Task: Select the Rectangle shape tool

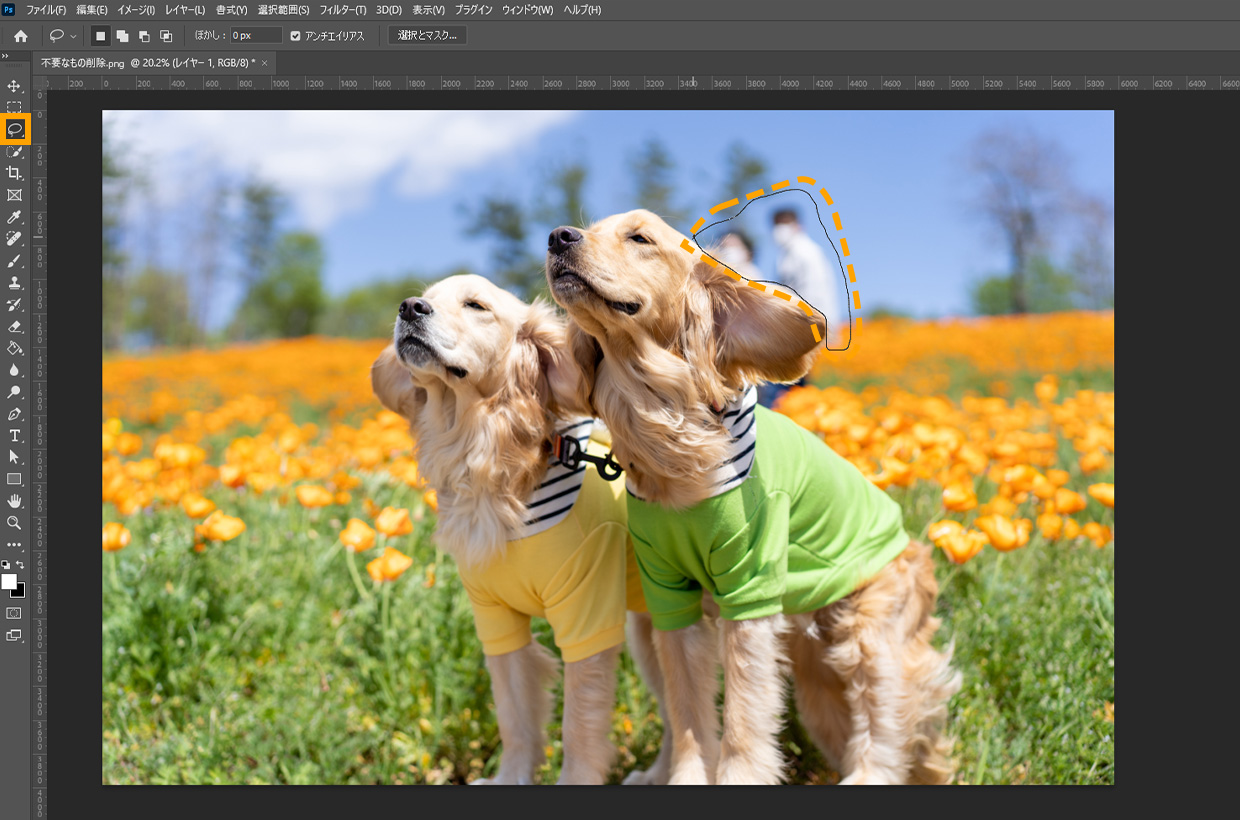Action: tap(14, 479)
